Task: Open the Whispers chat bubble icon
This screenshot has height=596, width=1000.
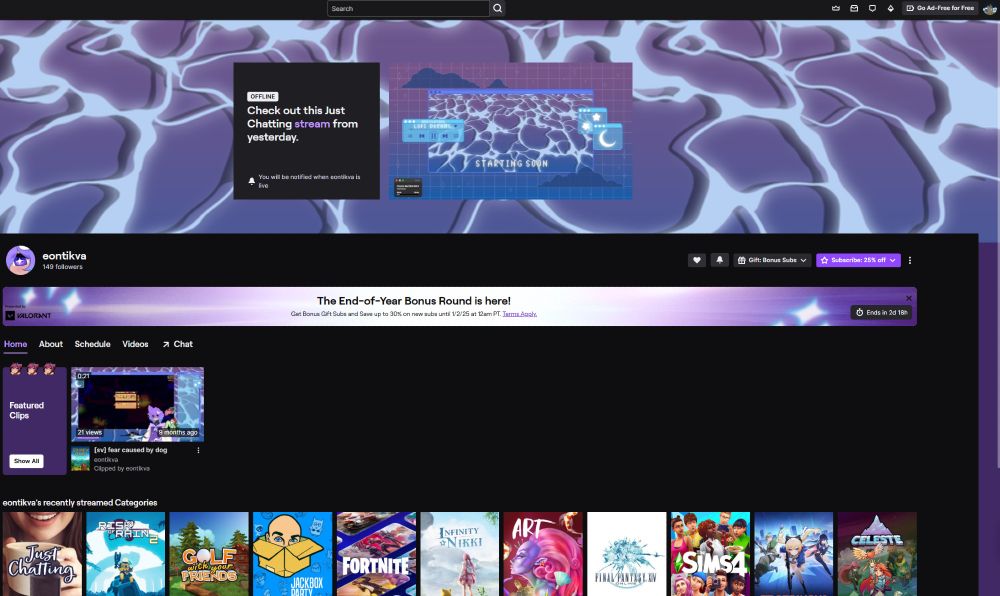Action: point(872,8)
